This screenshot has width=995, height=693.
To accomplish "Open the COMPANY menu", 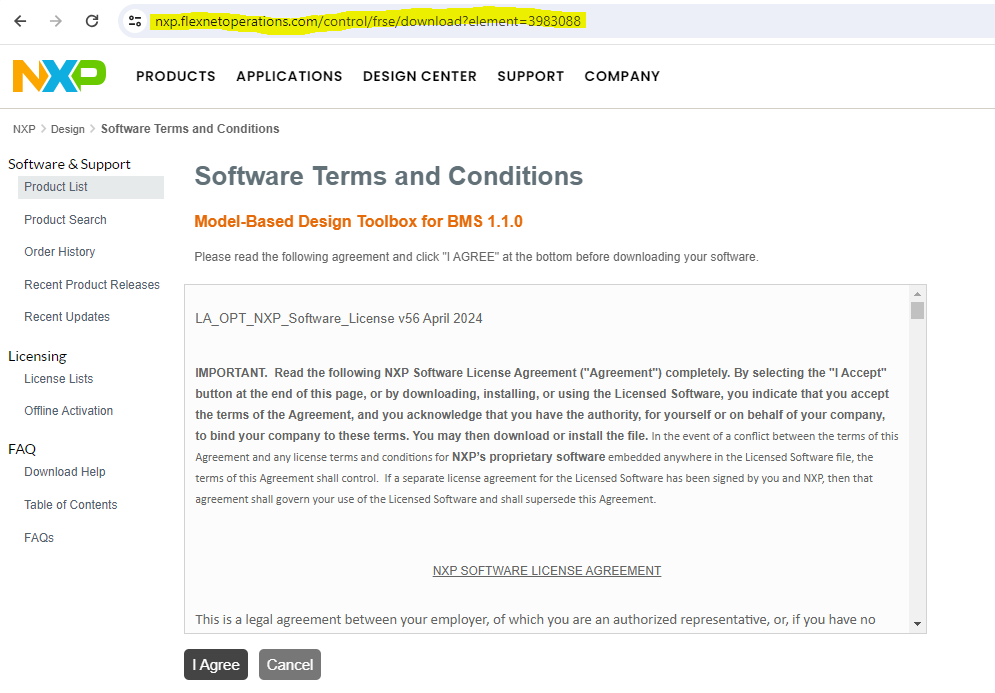I will tap(622, 76).
